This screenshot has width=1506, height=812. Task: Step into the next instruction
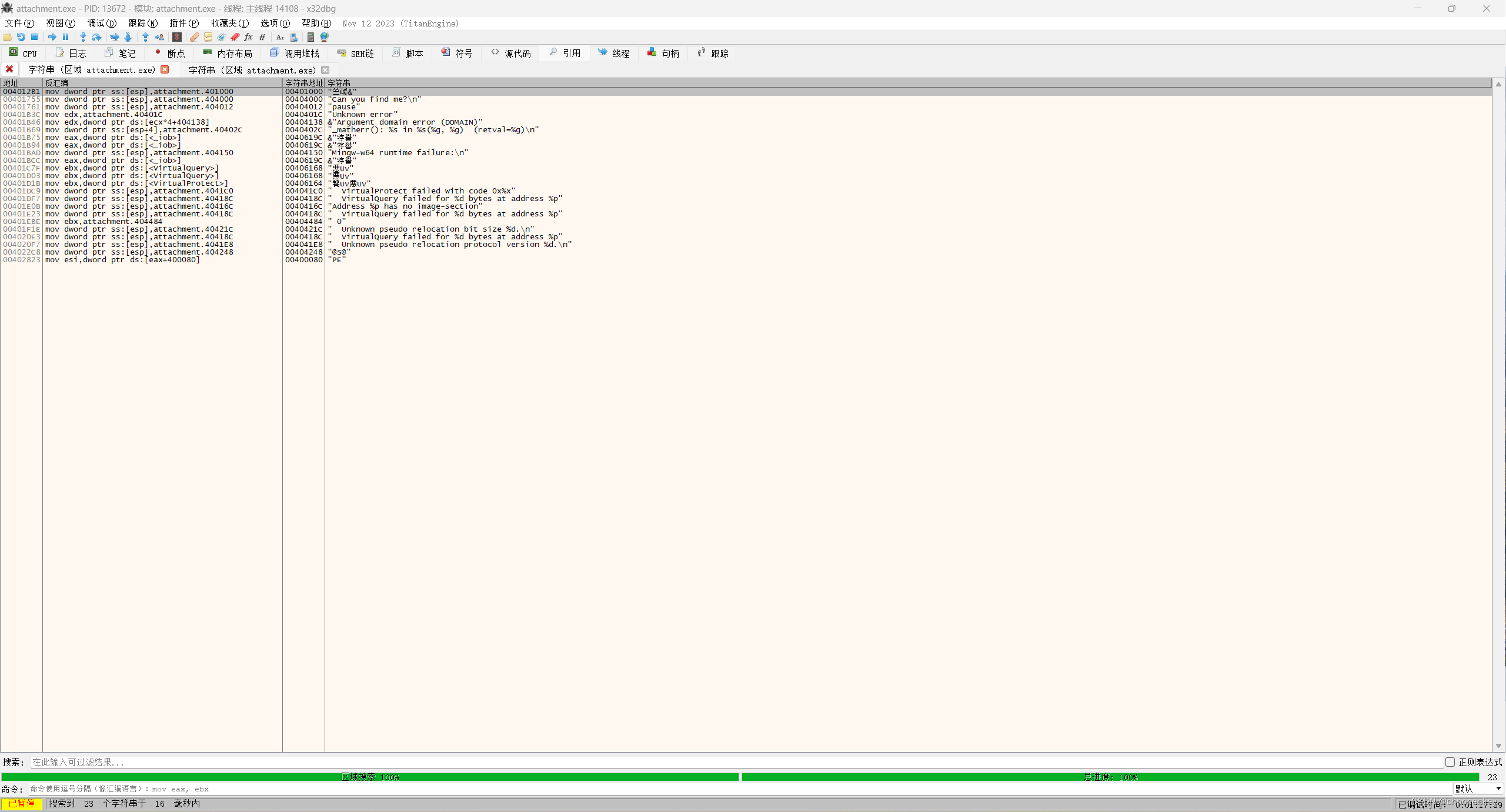point(83,36)
